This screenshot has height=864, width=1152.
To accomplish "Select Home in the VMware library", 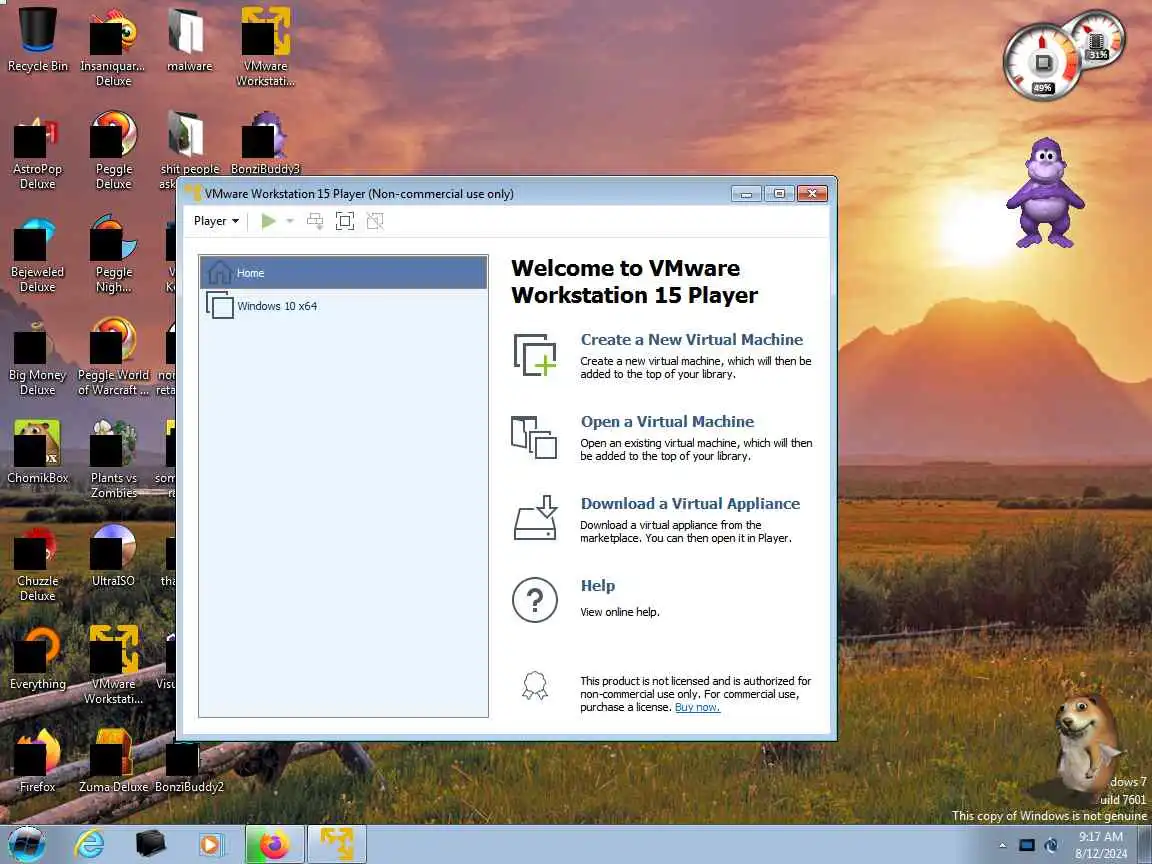I will tap(343, 273).
